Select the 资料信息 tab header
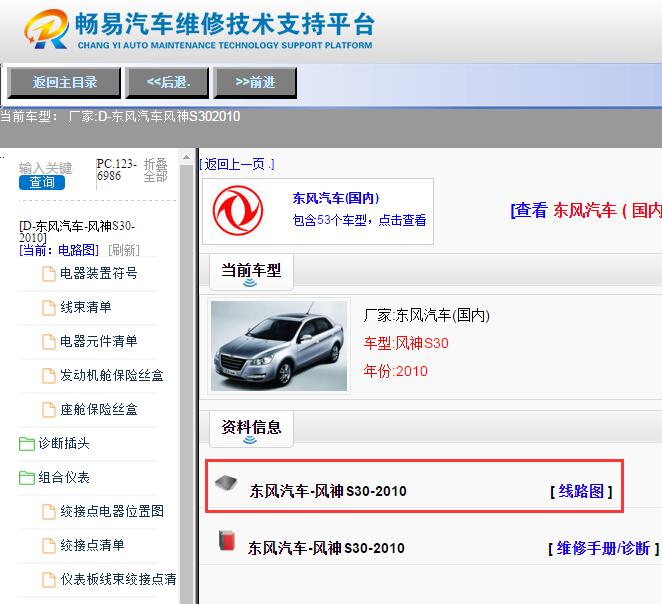This screenshot has height=604, width=662. point(251,429)
